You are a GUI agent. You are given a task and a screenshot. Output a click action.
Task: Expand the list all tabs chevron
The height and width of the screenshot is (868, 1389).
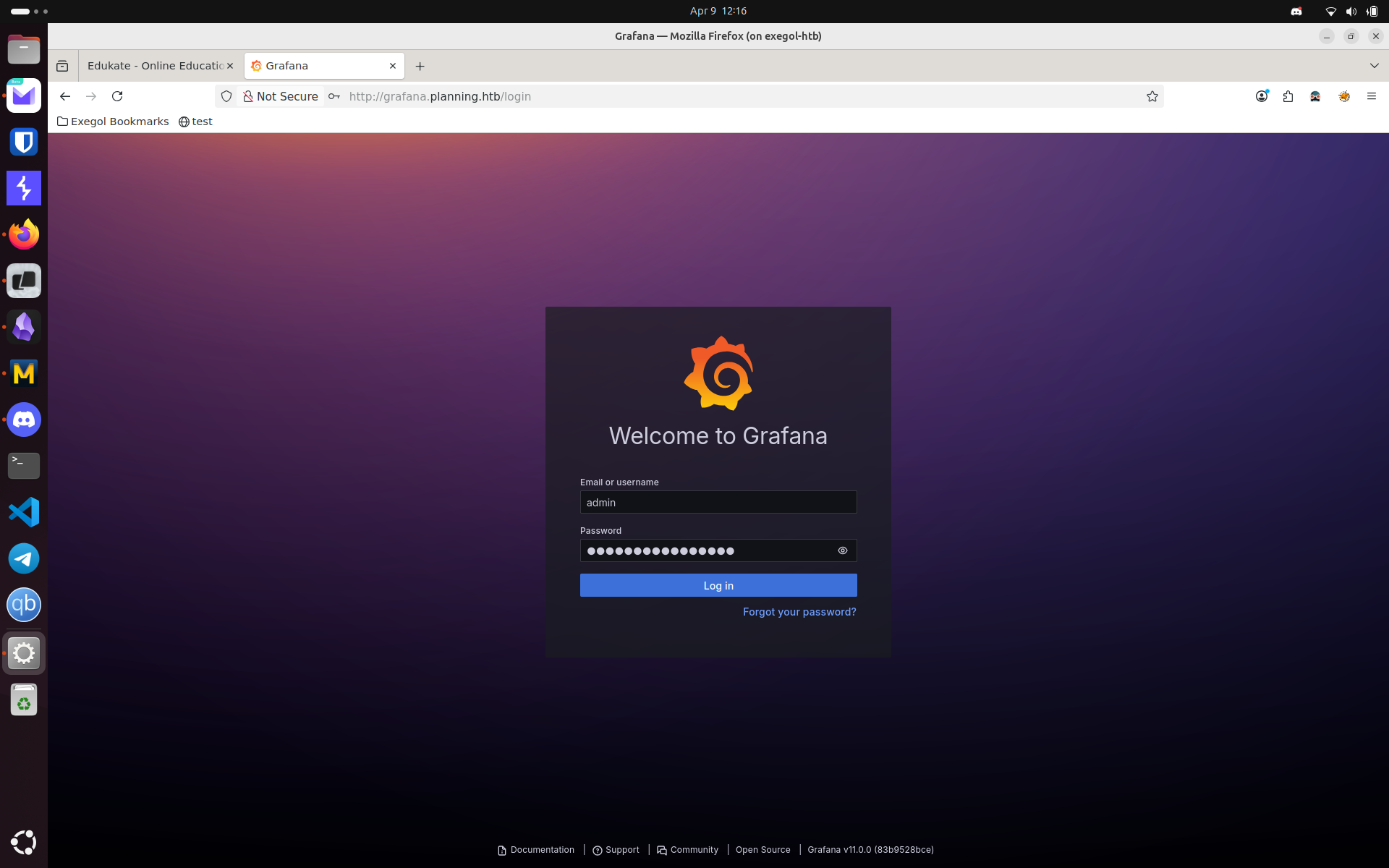1374,66
